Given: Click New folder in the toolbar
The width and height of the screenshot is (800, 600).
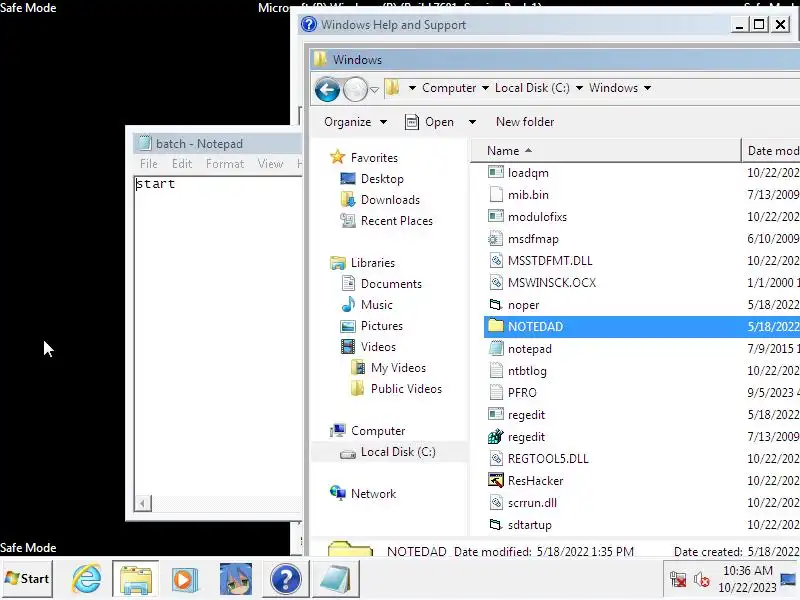Looking at the screenshot, I should pos(524,122).
